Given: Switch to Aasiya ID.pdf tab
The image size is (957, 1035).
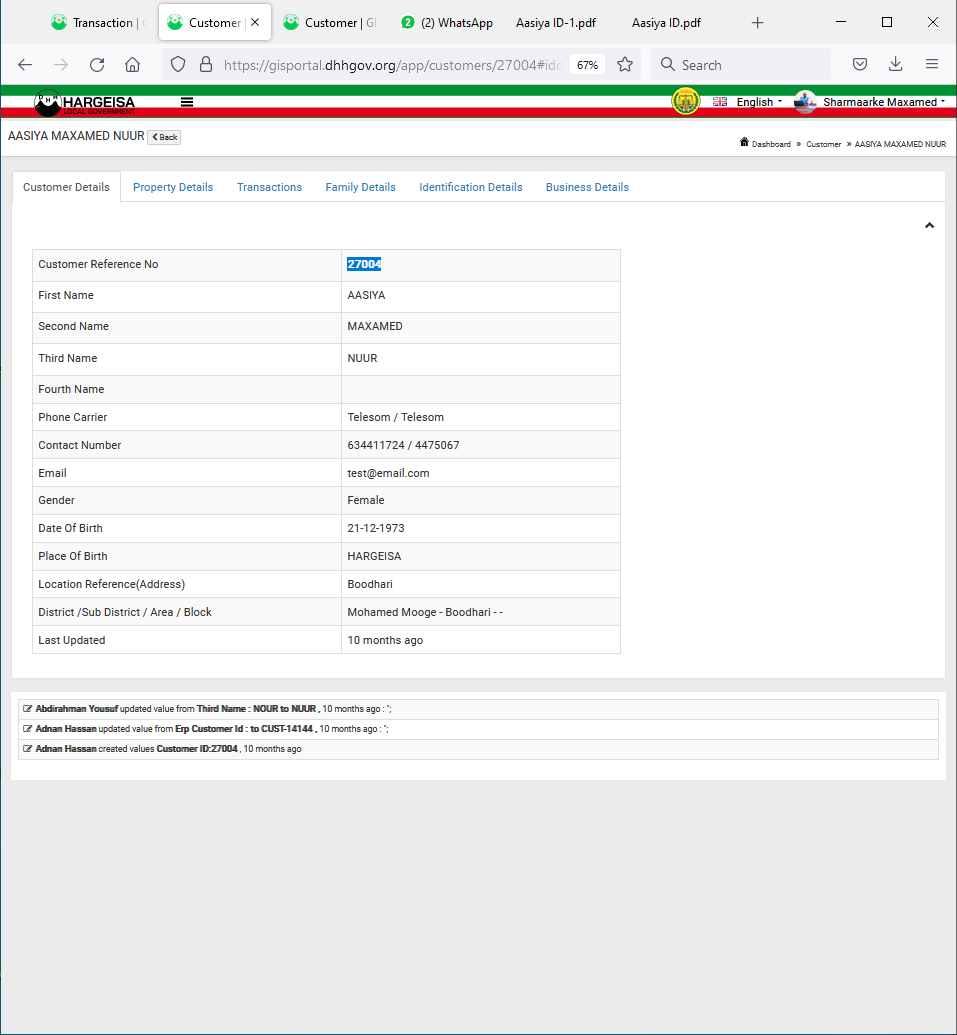Looking at the screenshot, I should [x=666, y=22].
